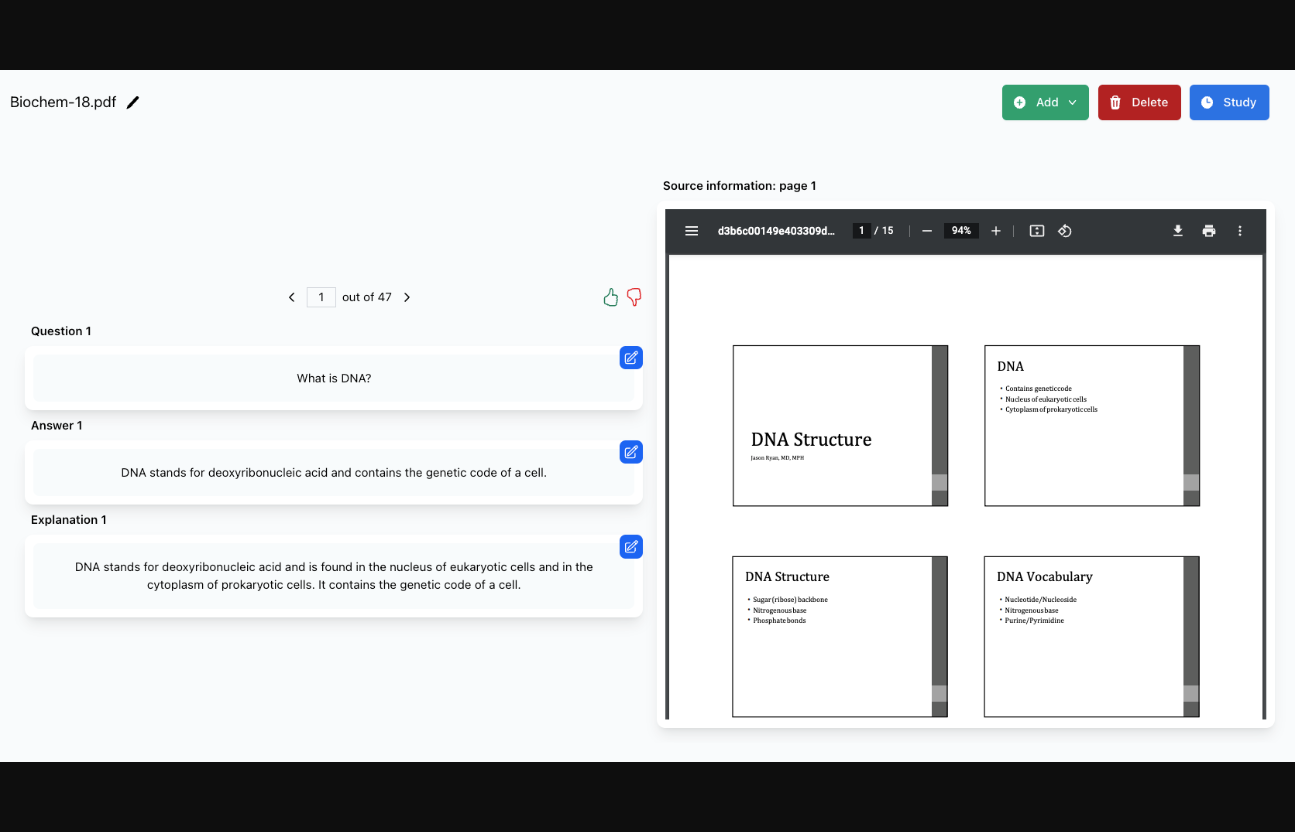This screenshot has width=1295, height=832.
Task: Edit Explanation 1 with its edit icon
Action: (x=631, y=547)
